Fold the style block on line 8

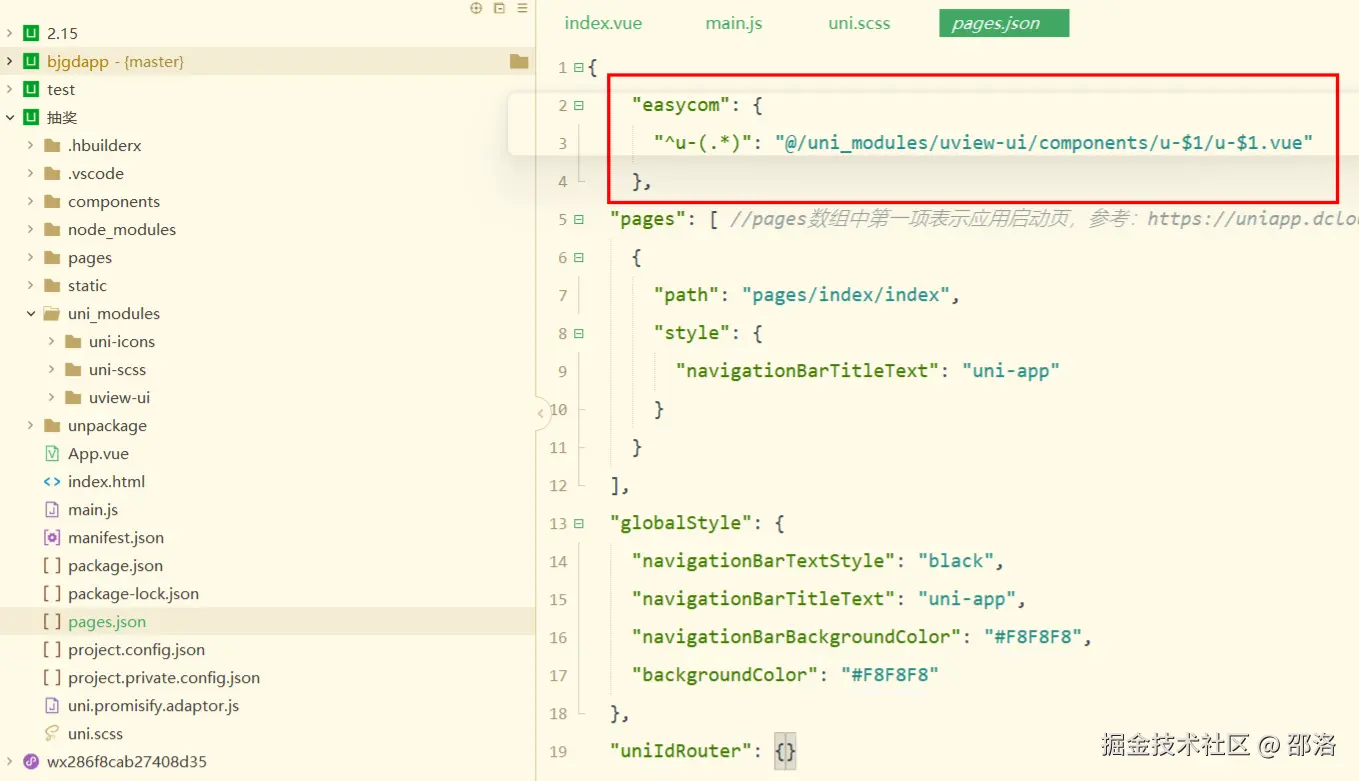pyautogui.click(x=579, y=334)
